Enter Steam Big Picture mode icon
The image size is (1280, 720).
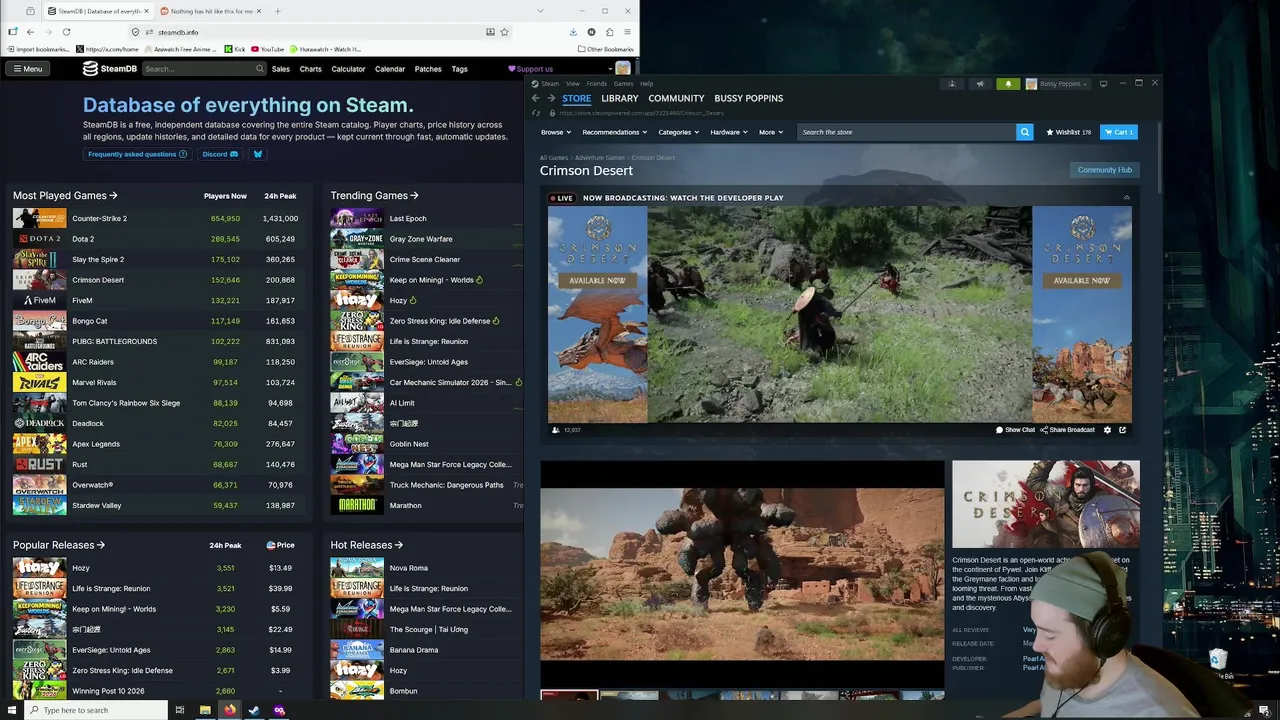[1103, 84]
